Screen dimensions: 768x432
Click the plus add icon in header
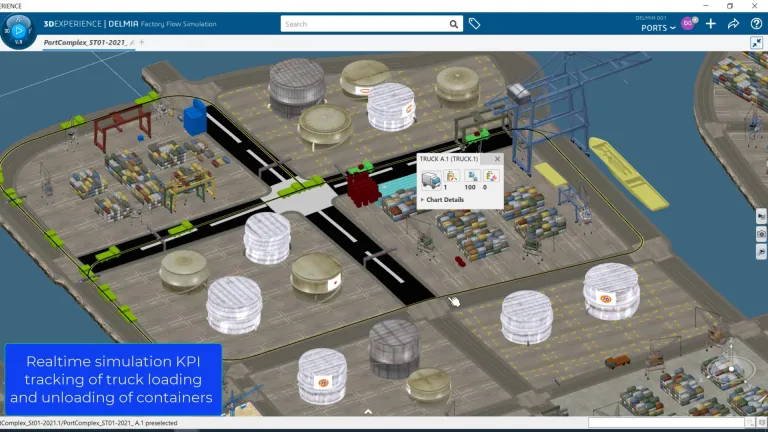(711, 24)
